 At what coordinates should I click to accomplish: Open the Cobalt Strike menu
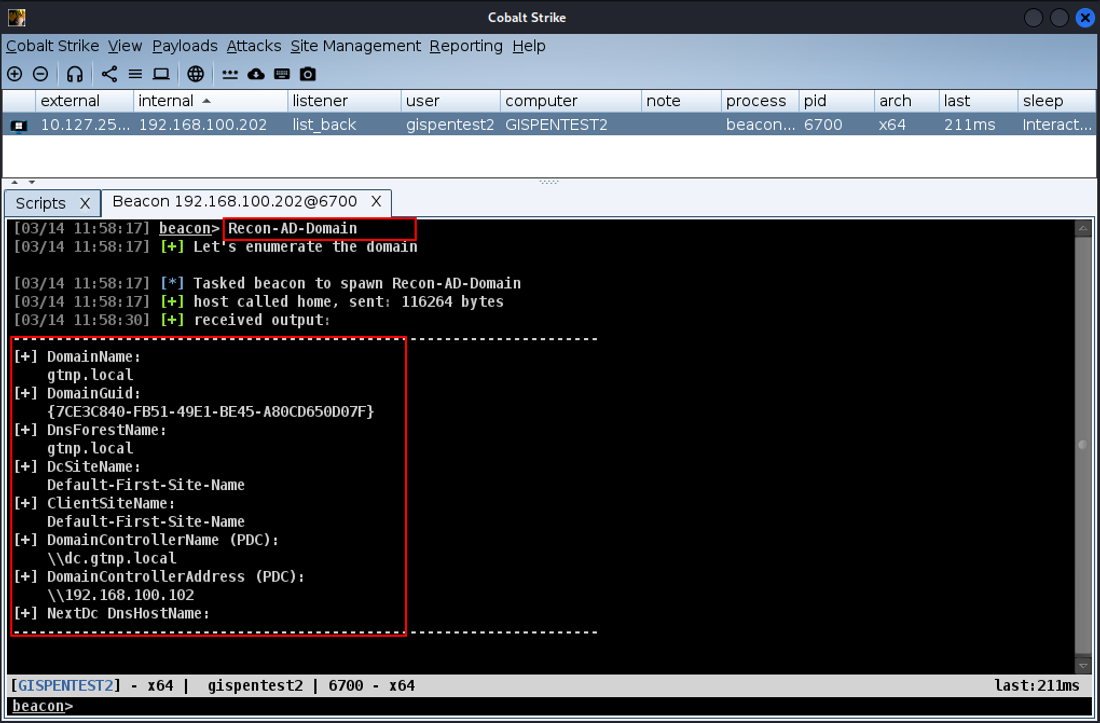(x=53, y=46)
